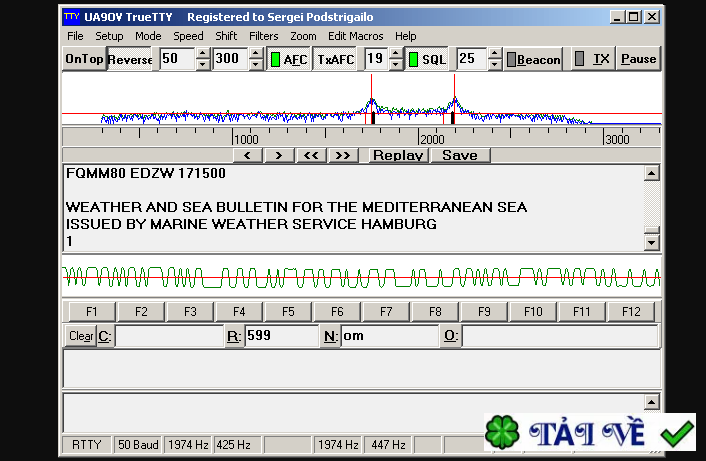
Task: Toggle the TX transmit button
Action: click(592, 59)
